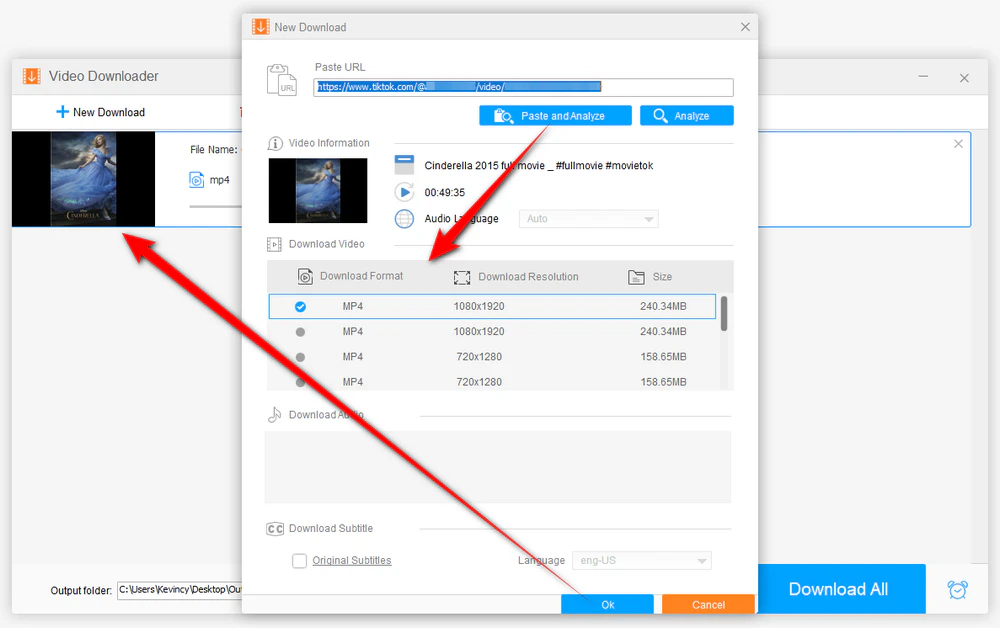Click the Paste and Analyze button
This screenshot has width=1000, height=628.
(555, 115)
